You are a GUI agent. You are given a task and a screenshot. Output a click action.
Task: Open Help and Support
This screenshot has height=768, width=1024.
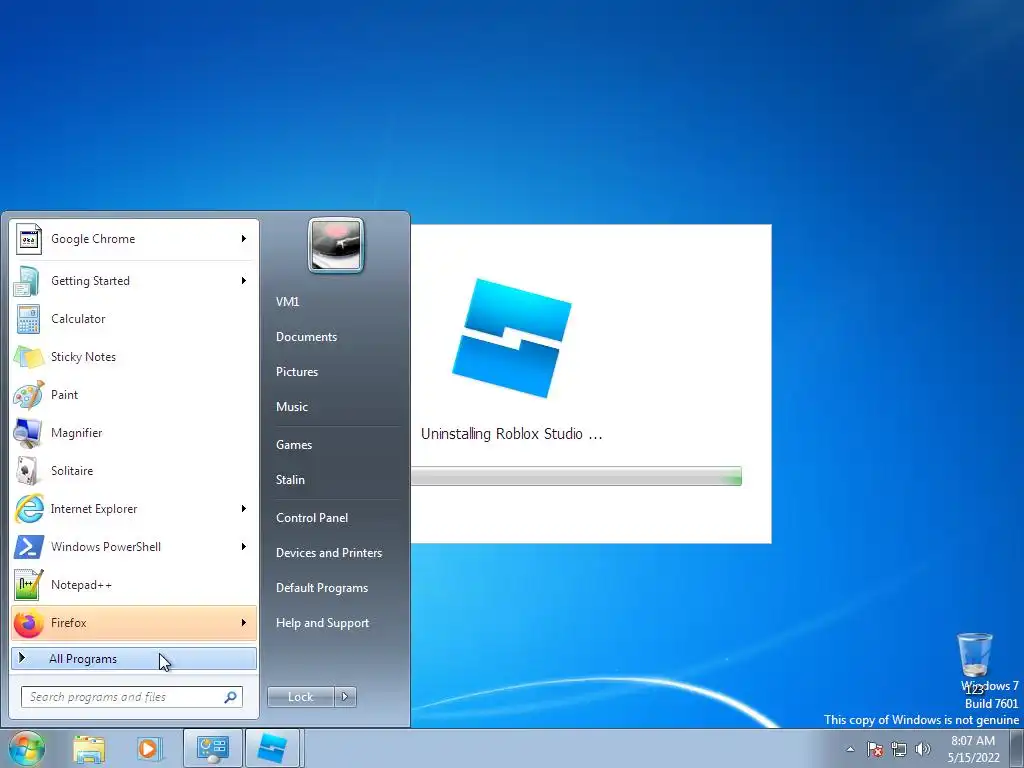pyautogui.click(x=323, y=623)
